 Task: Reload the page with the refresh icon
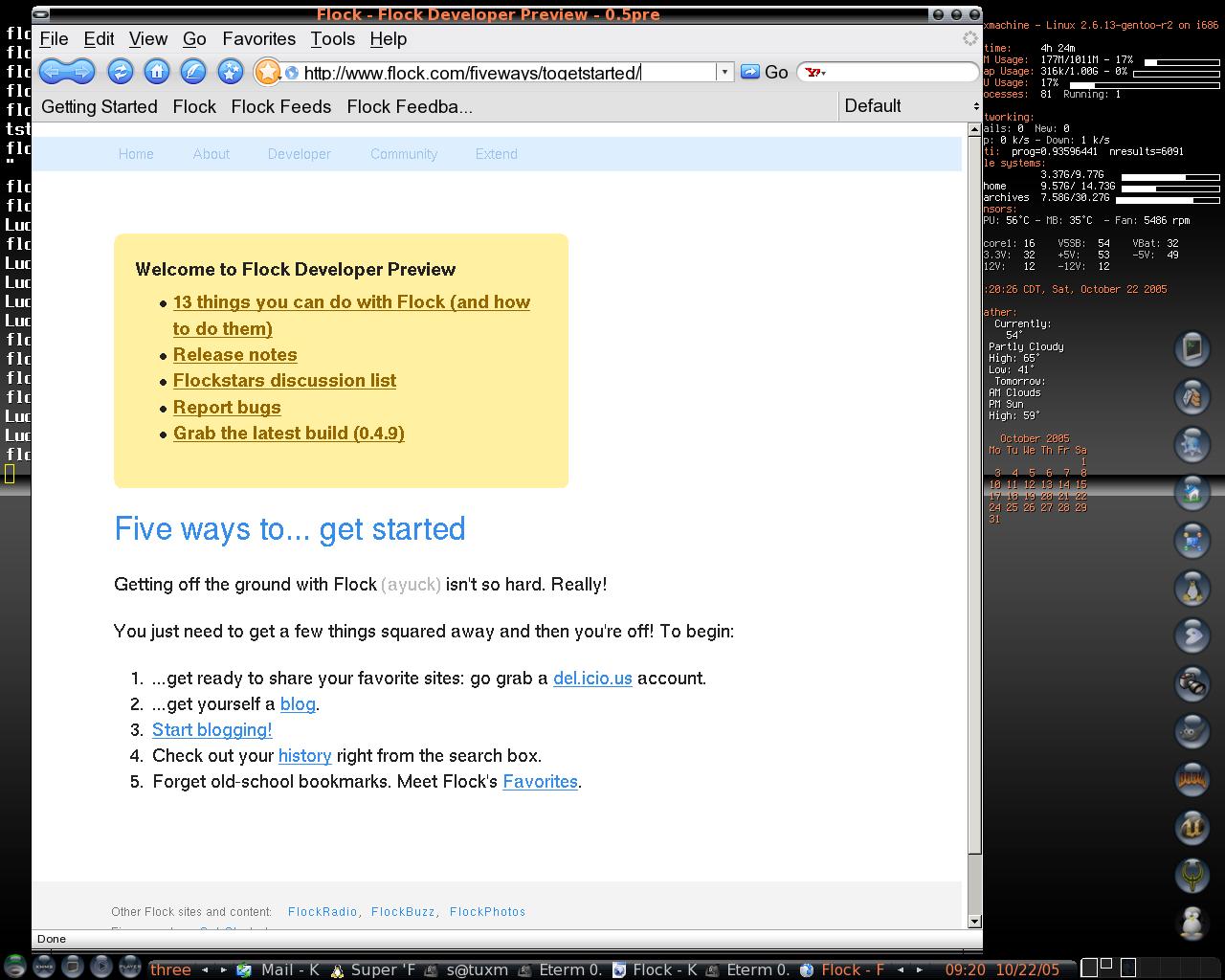point(120,72)
